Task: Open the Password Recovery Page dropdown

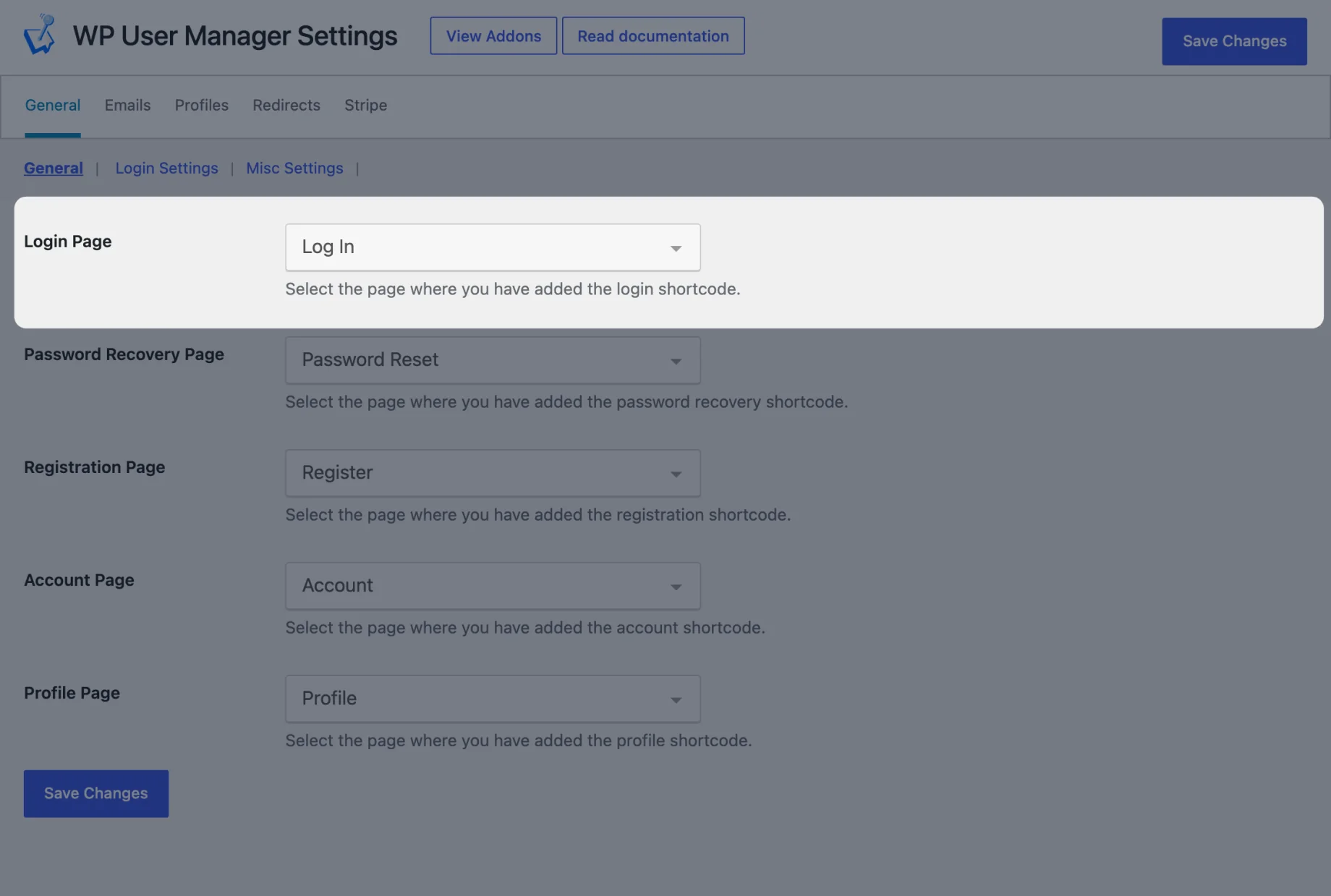Action: 493,360
